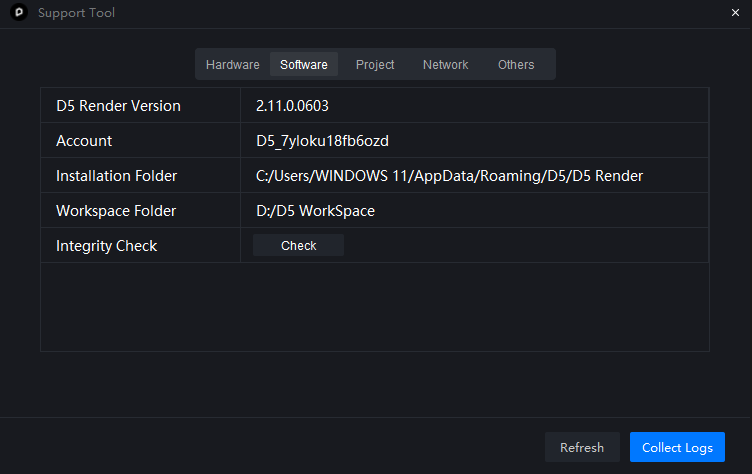Select the Software tab
Screen dimensions: 752x474
[x=304, y=64]
